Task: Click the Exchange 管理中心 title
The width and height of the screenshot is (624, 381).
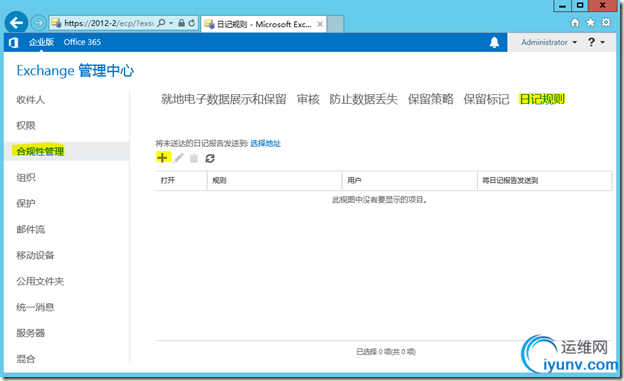Action: pyautogui.click(x=75, y=71)
